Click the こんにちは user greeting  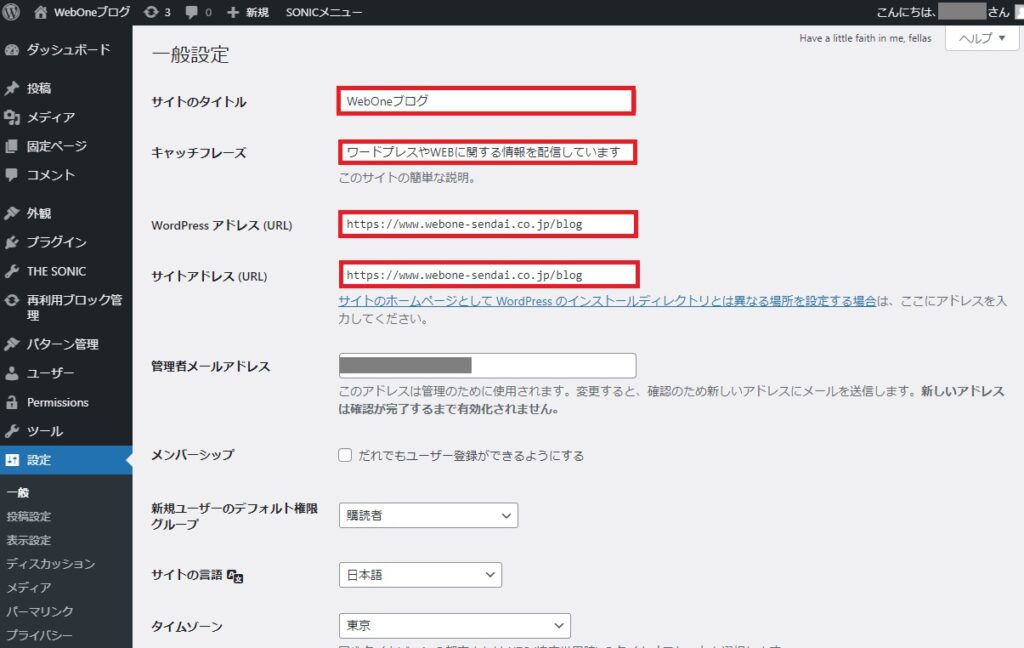(942, 12)
